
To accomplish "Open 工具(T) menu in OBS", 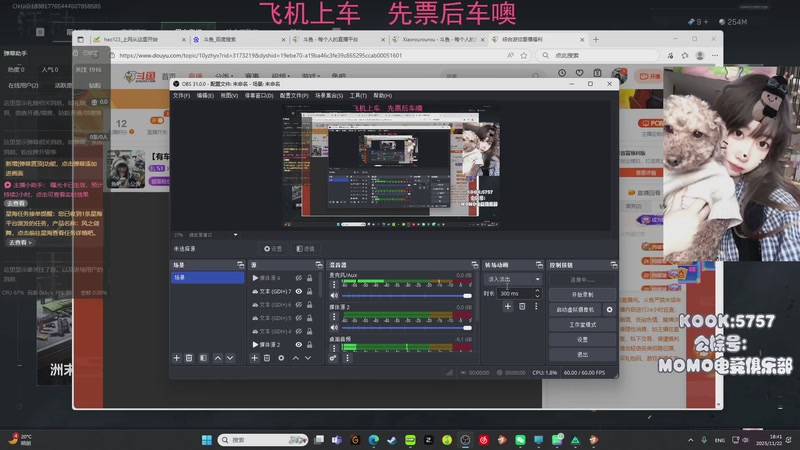I will point(358,95).
